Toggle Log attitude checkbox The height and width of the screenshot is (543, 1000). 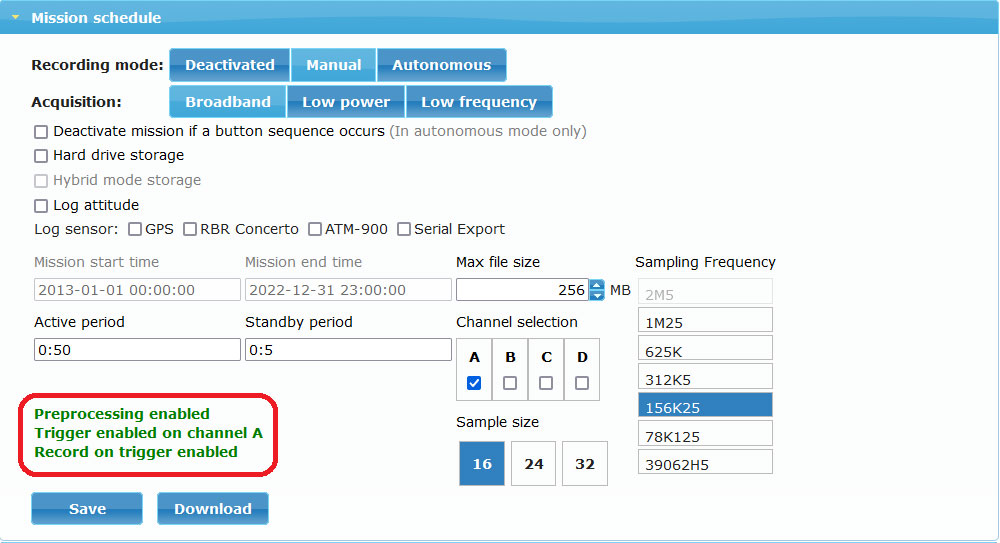[41, 206]
